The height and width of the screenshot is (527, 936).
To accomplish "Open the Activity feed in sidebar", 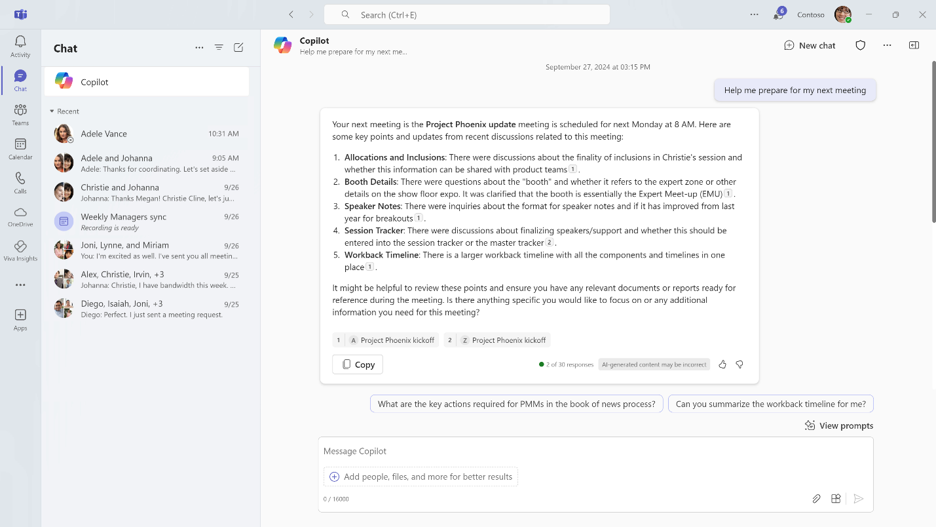I will pos(20,46).
